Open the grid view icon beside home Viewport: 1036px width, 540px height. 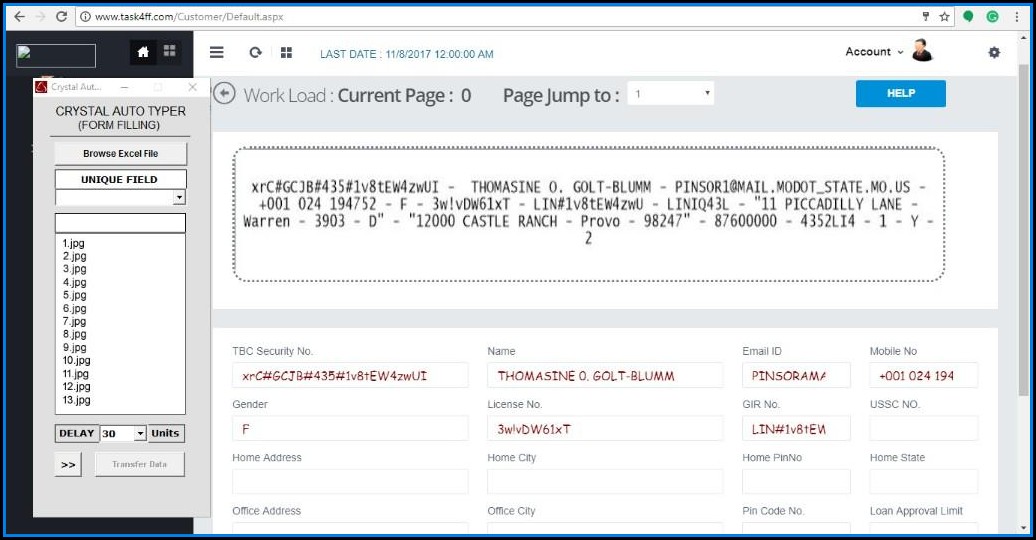coord(169,52)
